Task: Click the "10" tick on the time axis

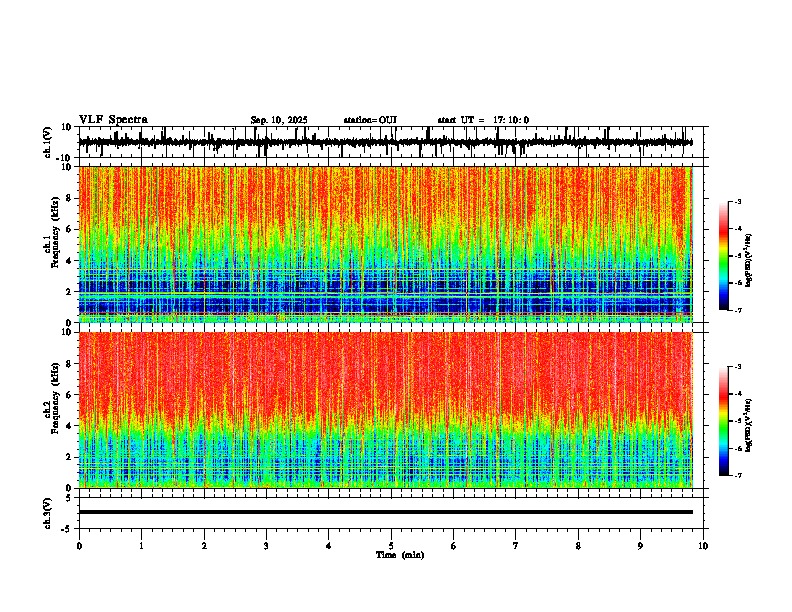Action: 703,546
